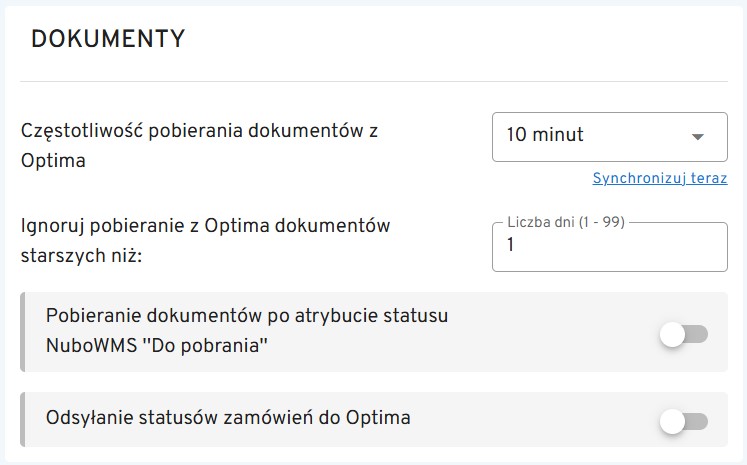
Task: Click the "NuboWMS "Do pobrania"" text line
Action: (159, 346)
